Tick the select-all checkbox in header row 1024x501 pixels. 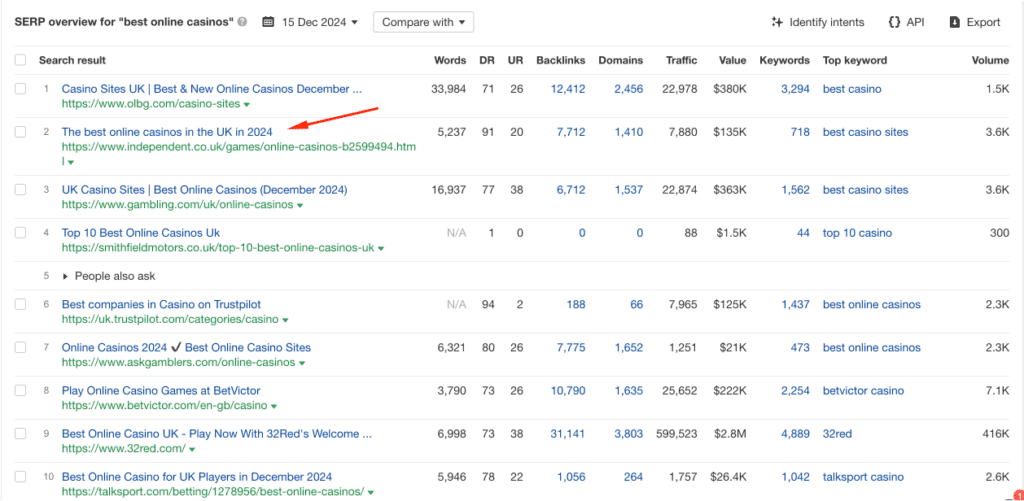tap(20, 60)
